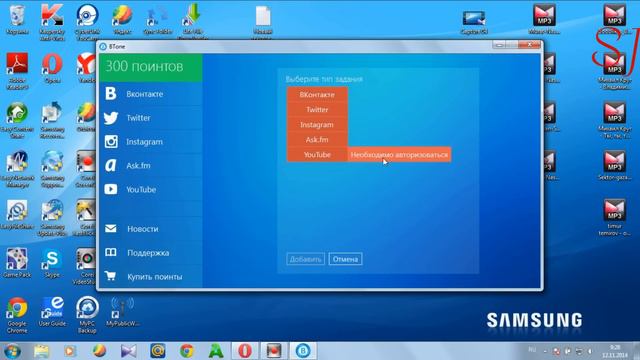
Task: Open the YouTube play icon in sidebar
Action: coord(111,189)
